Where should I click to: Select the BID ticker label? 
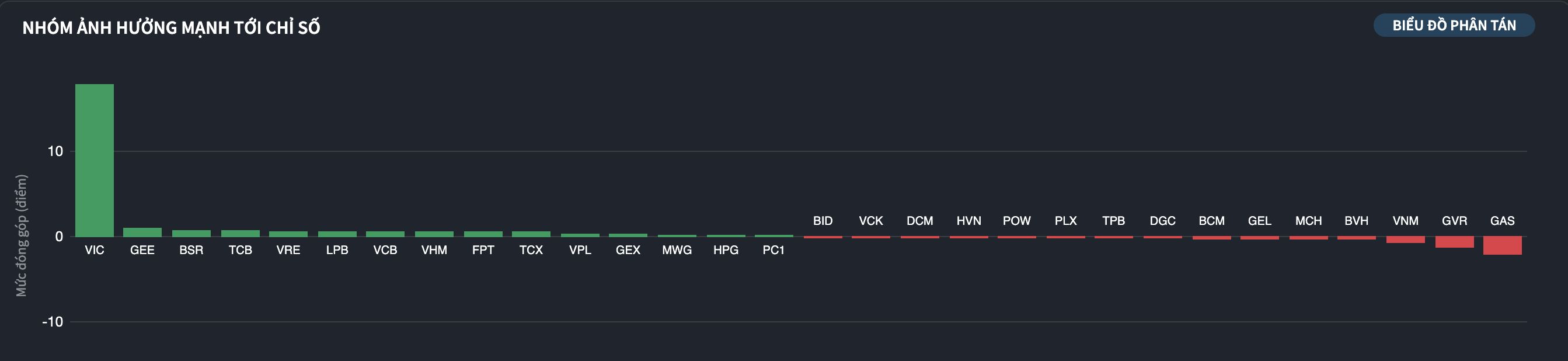tap(823, 221)
